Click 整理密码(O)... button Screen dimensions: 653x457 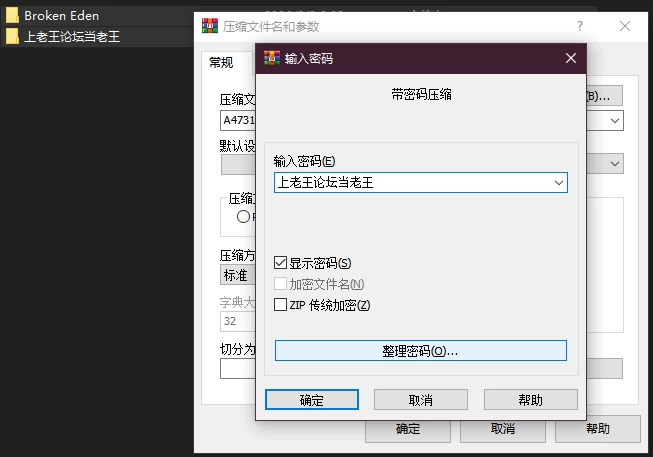click(421, 351)
